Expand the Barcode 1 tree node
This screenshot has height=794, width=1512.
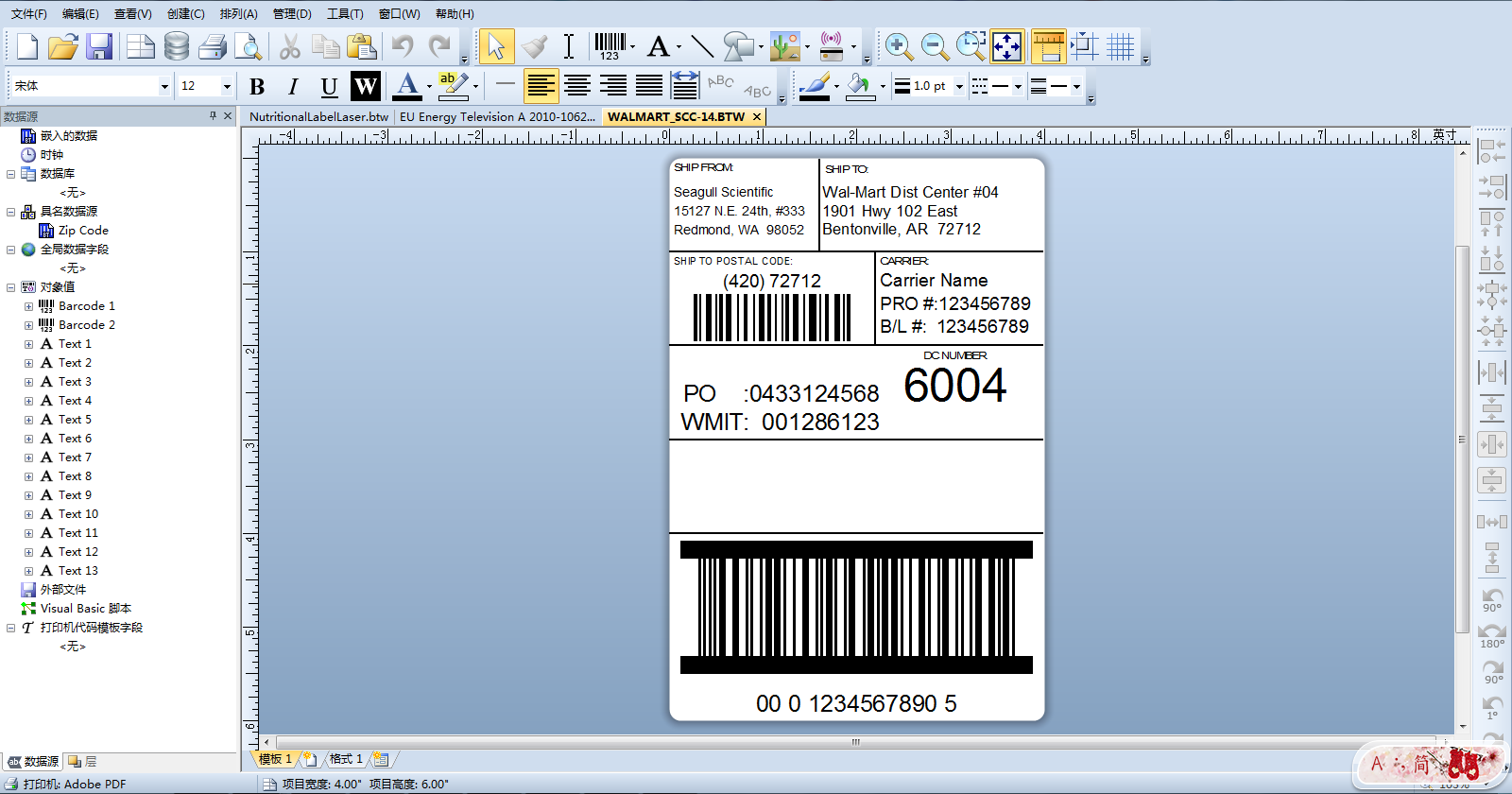point(28,306)
